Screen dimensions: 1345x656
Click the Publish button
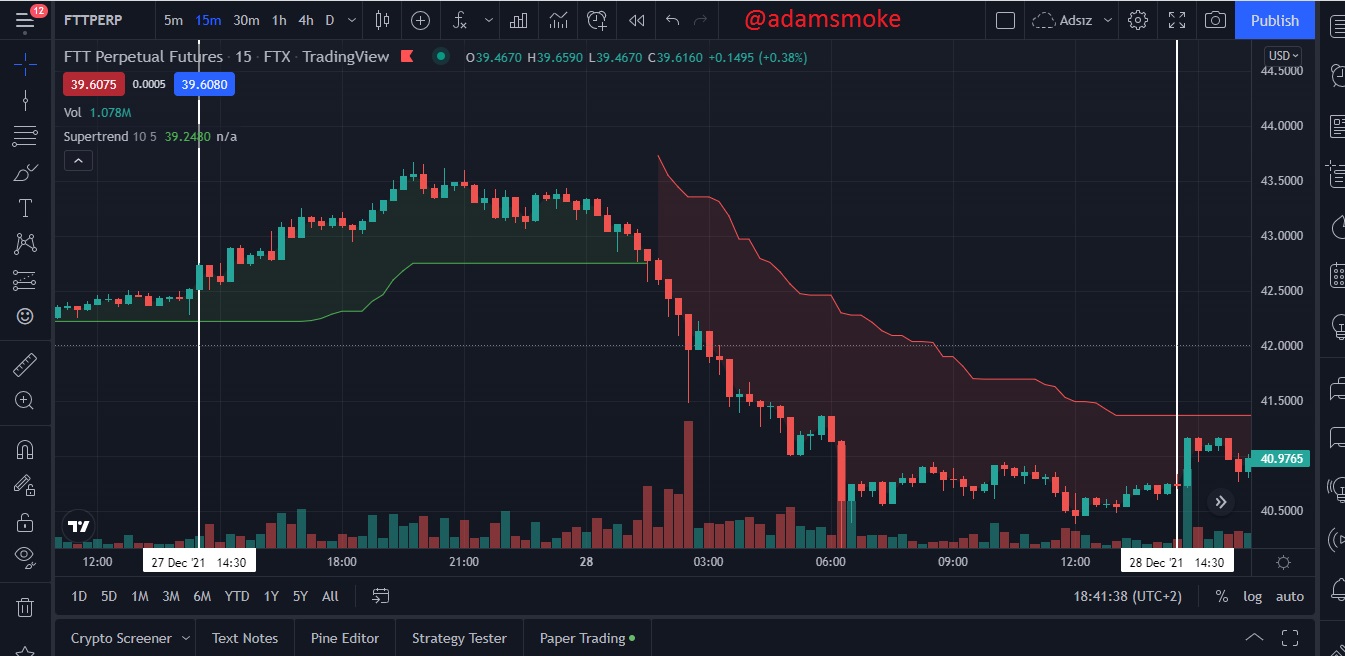point(1275,20)
